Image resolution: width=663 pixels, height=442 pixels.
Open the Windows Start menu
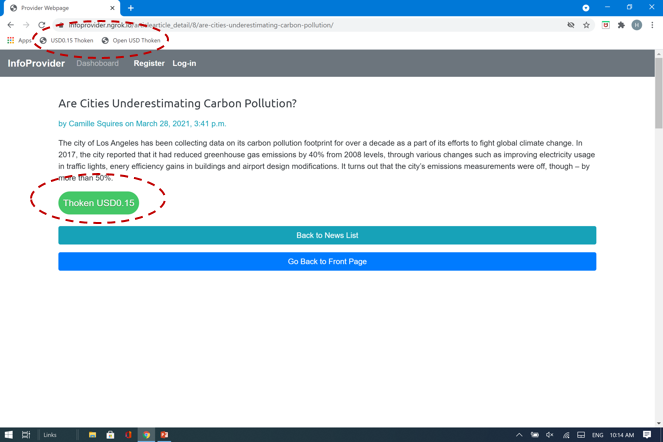8,435
